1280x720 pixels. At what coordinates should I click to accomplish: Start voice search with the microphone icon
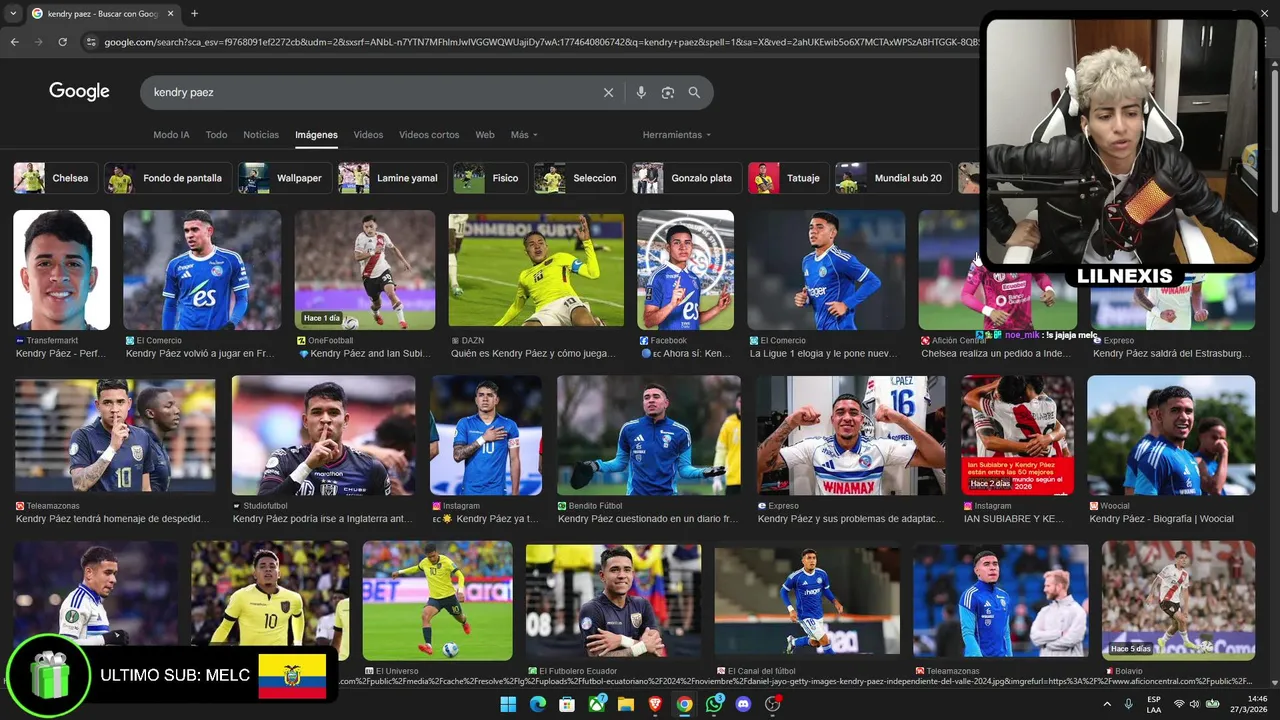click(641, 92)
